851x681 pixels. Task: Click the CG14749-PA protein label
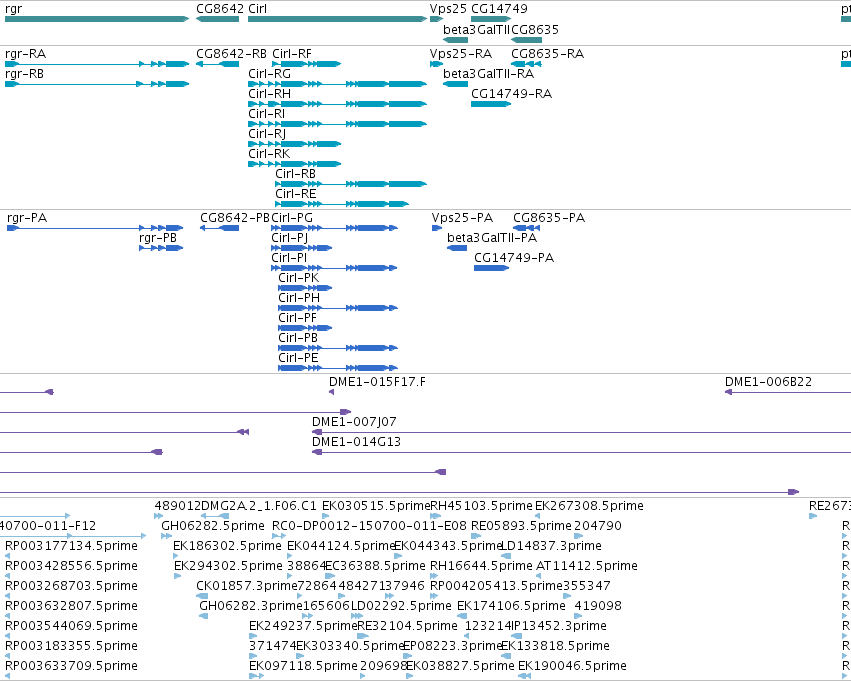pos(514,258)
